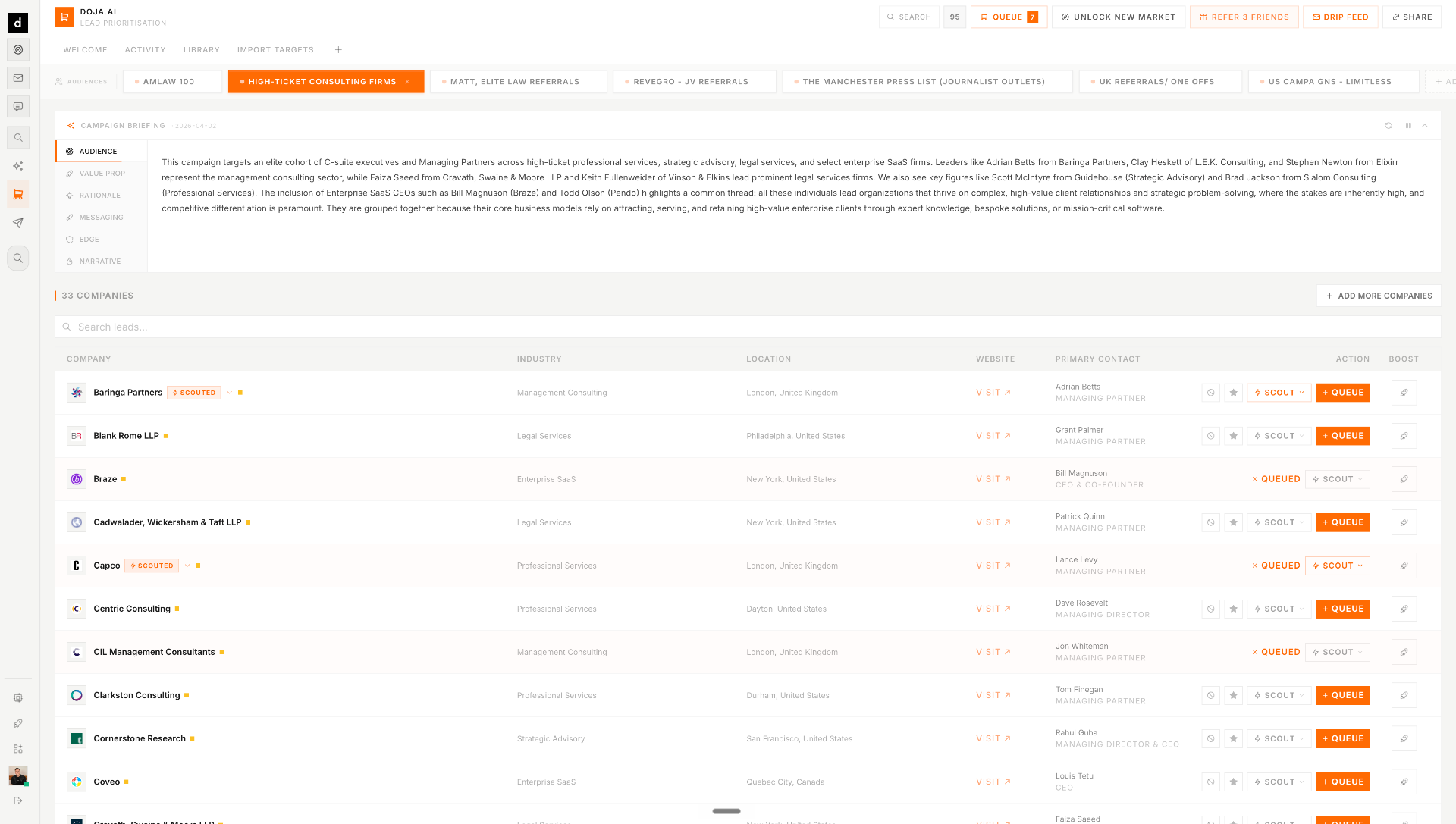Open the Scout dropdown for Capco

coord(1338,566)
